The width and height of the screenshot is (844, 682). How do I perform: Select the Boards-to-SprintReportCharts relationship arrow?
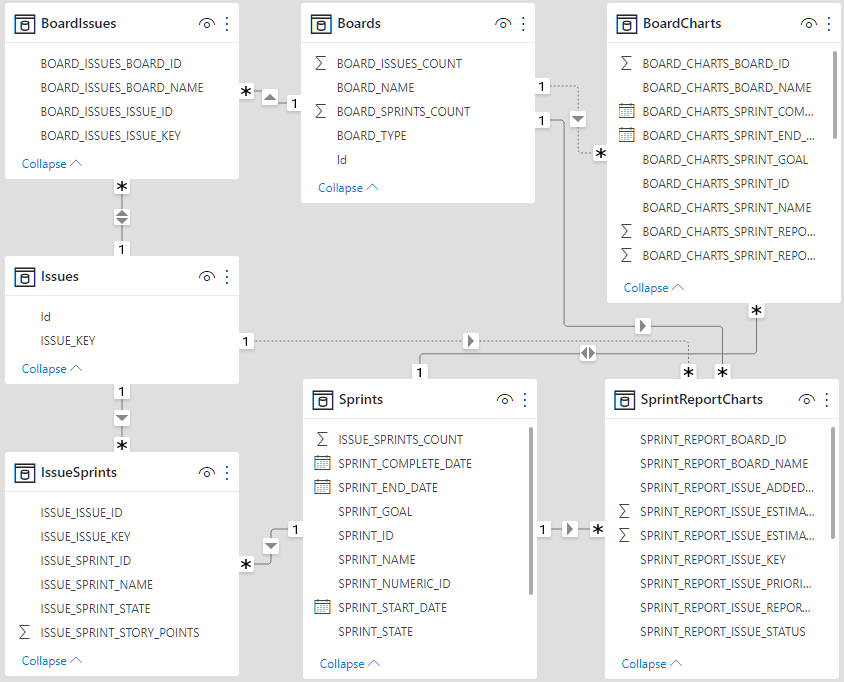642,326
